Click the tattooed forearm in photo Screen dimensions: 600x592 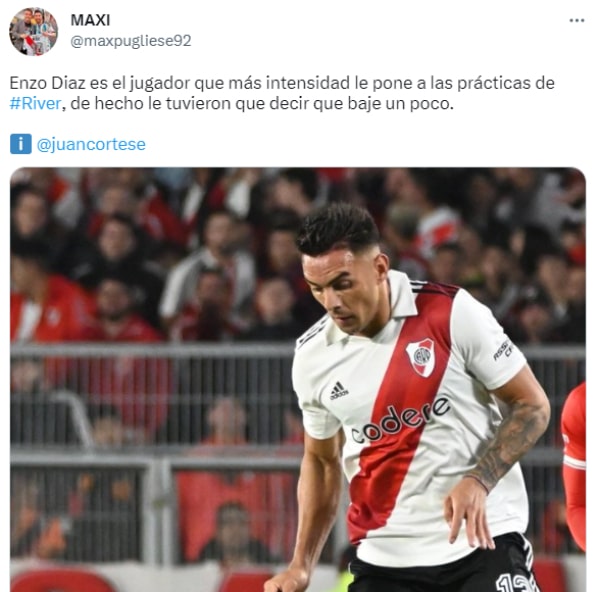coord(508,445)
